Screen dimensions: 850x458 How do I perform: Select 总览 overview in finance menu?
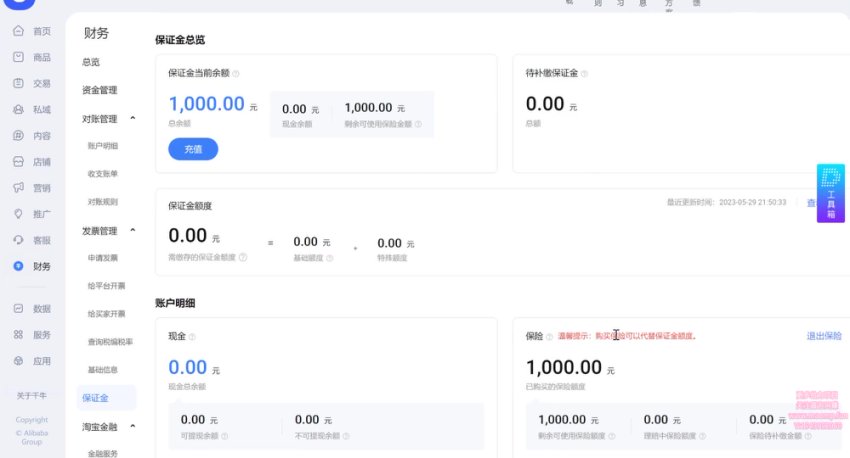pyautogui.click(x=91, y=62)
